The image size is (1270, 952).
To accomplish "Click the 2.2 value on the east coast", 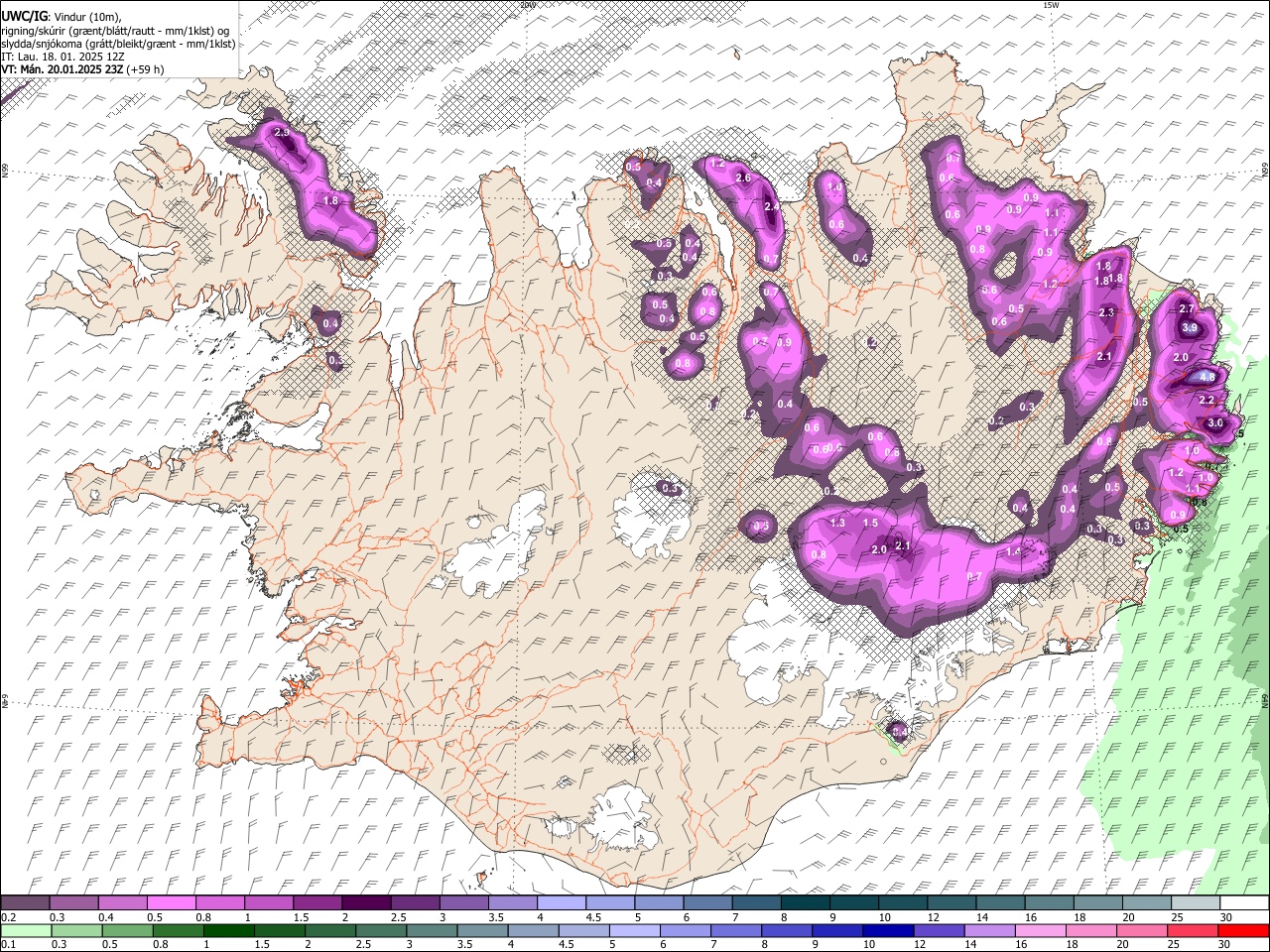I will click(x=1206, y=400).
